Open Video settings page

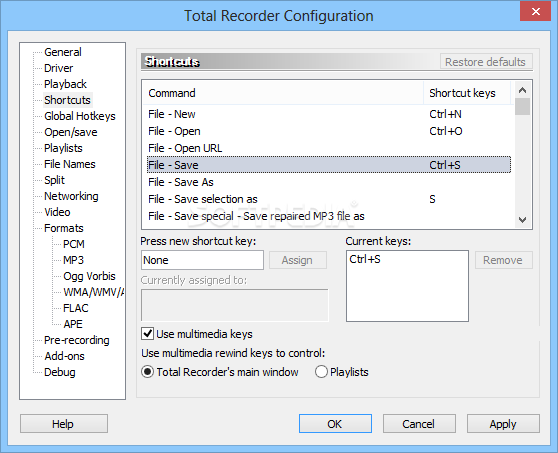(x=57, y=212)
